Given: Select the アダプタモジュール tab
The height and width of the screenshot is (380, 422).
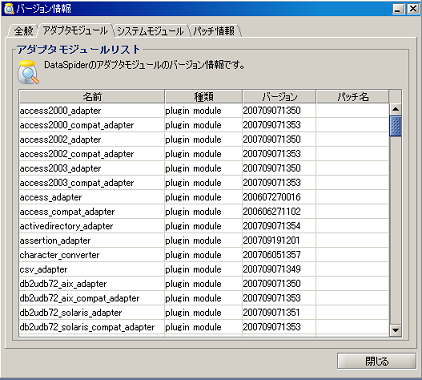Looking at the screenshot, I should [76, 31].
